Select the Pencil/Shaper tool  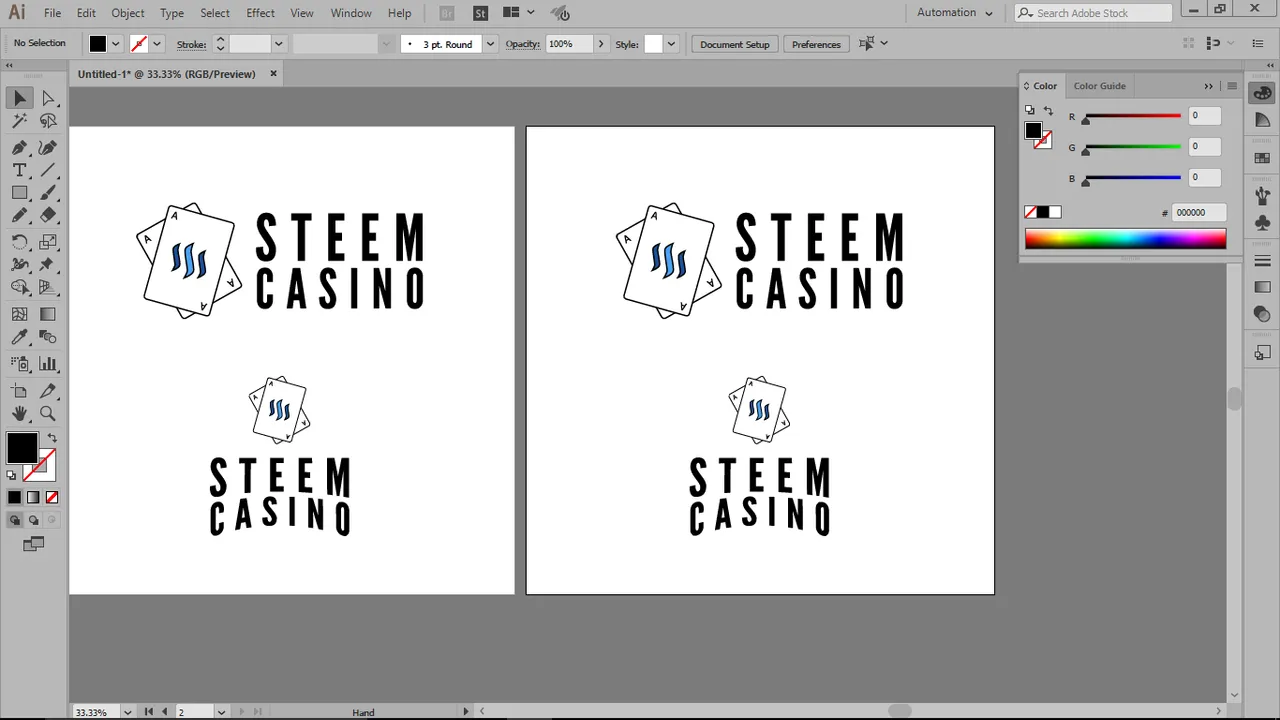[20, 215]
